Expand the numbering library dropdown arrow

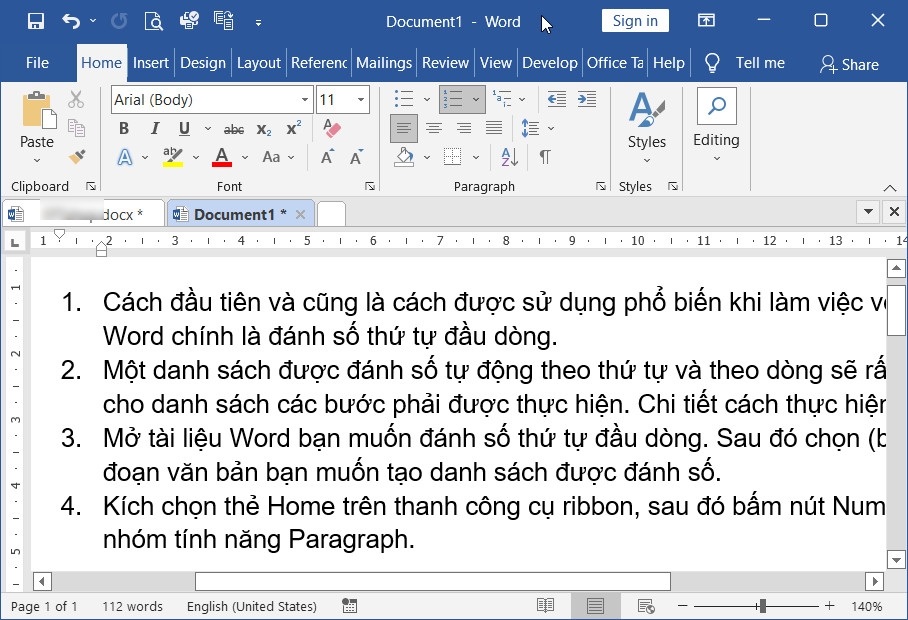[476, 99]
